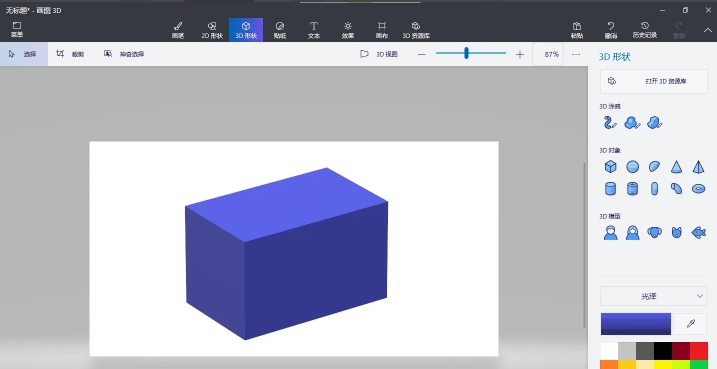Viewport: 717px width, 369px height.
Task: Activate the Crop tool
Action: tap(70, 54)
